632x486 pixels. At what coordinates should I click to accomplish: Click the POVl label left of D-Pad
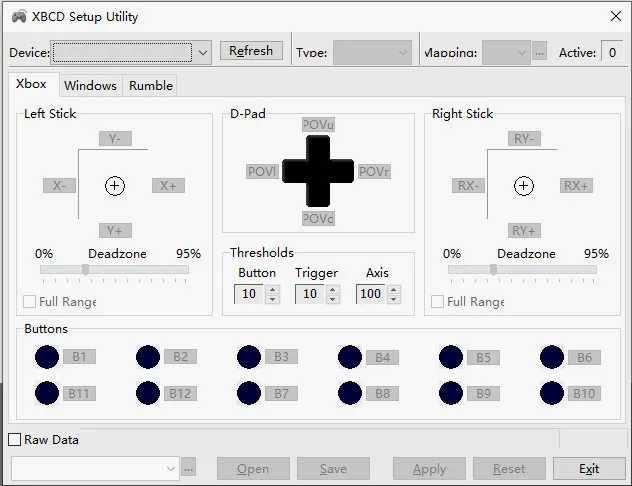[x=262, y=172]
